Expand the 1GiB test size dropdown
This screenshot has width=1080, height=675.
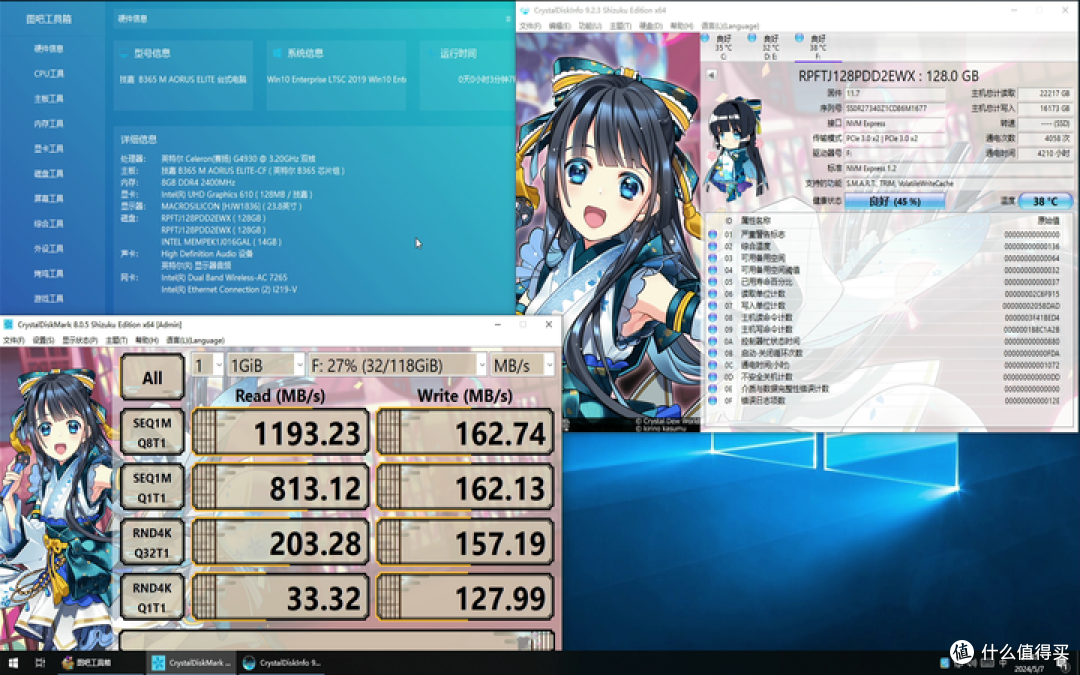click(266, 365)
